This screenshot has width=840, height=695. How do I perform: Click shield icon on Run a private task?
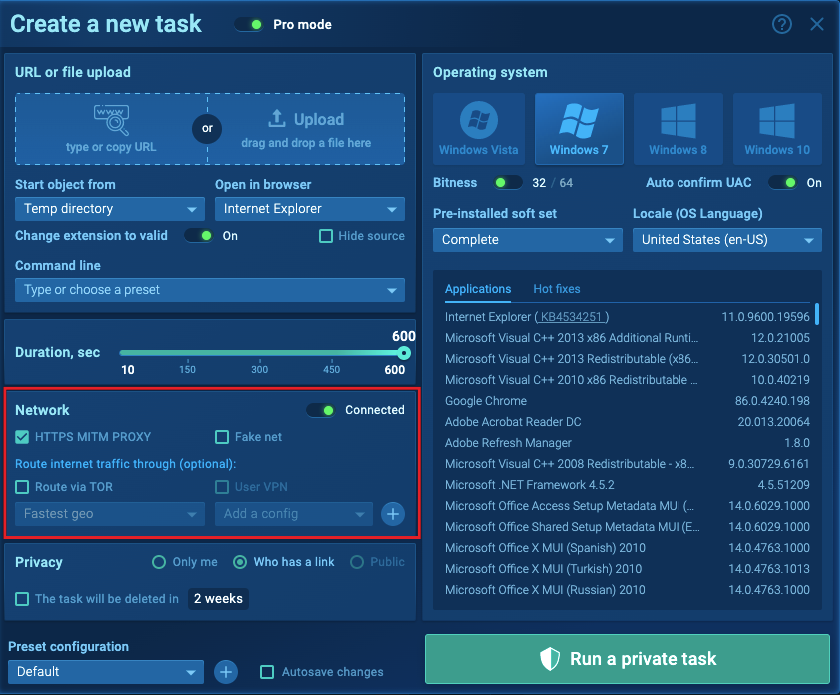(x=550, y=659)
